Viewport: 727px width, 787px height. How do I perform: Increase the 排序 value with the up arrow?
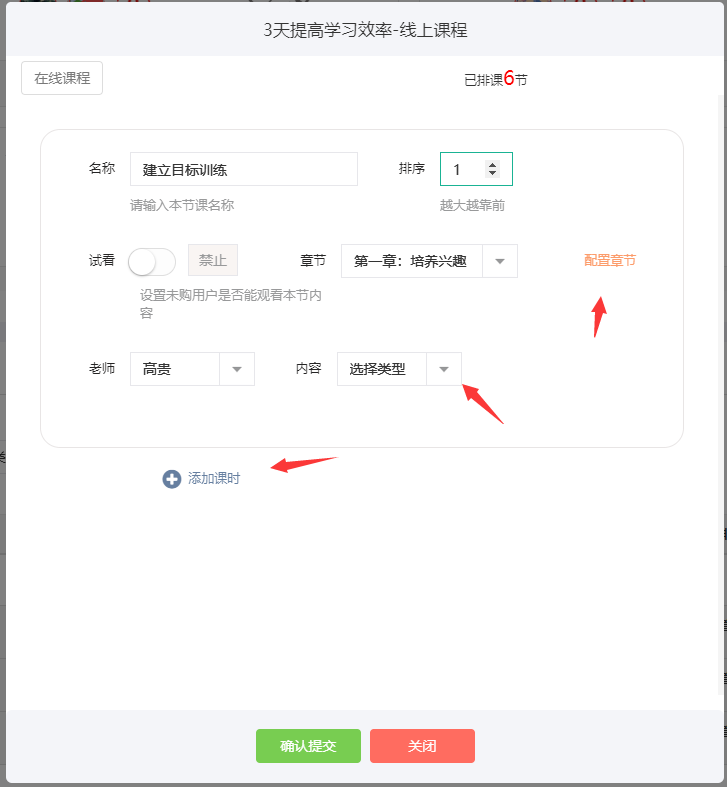point(493,165)
